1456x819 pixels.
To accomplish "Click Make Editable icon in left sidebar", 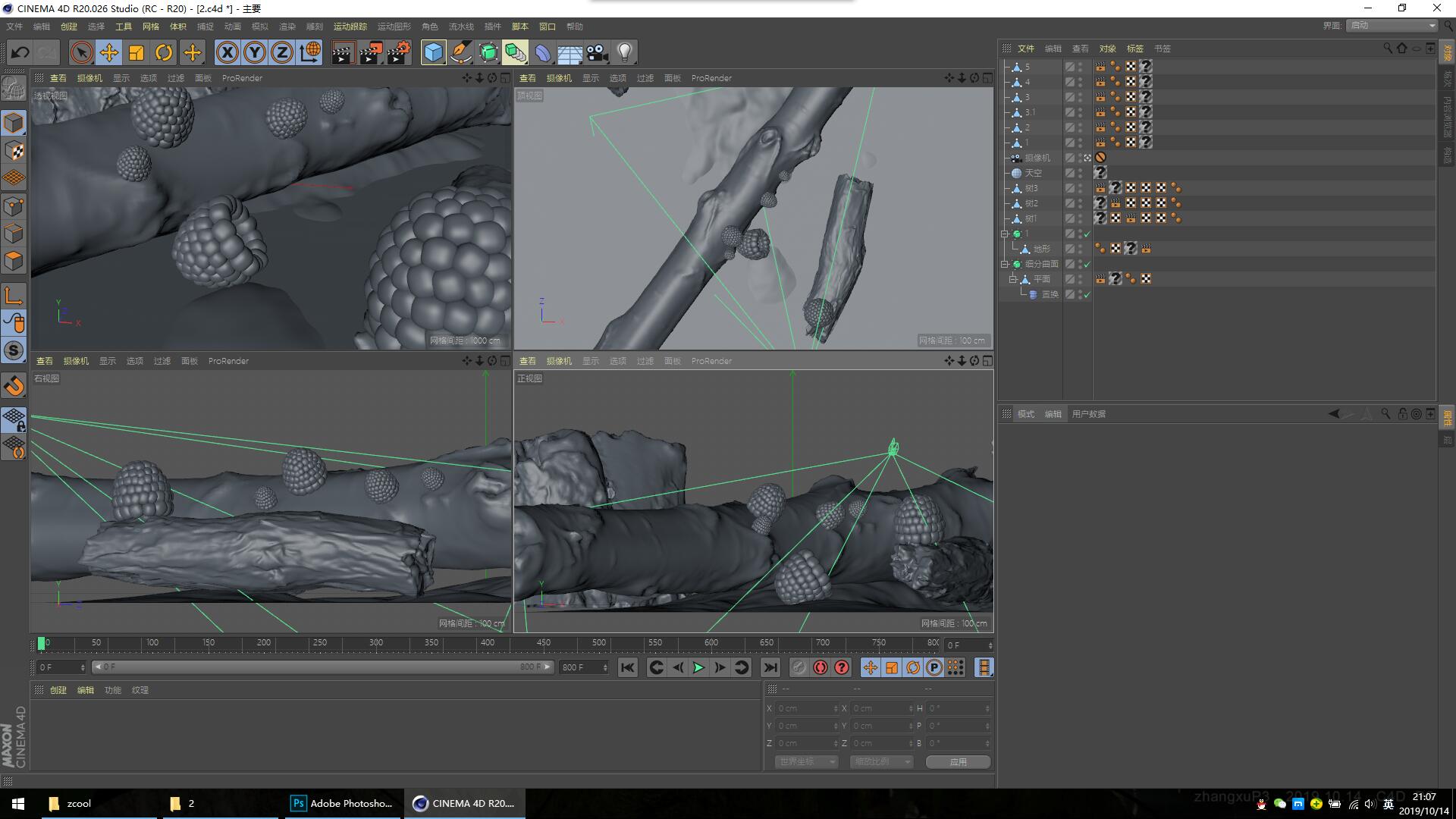I will coord(14,89).
